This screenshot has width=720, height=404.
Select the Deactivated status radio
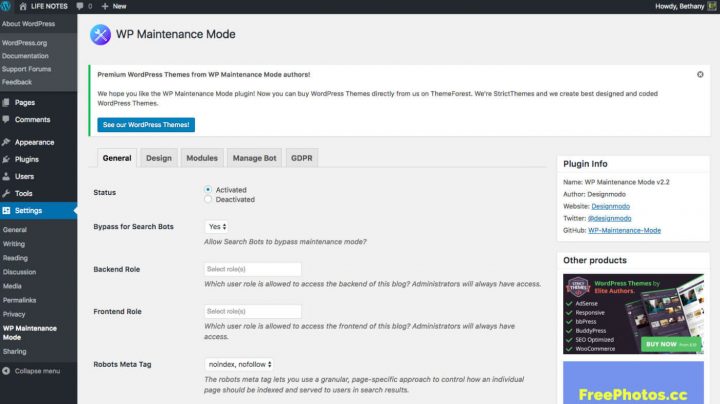[x=208, y=199]
